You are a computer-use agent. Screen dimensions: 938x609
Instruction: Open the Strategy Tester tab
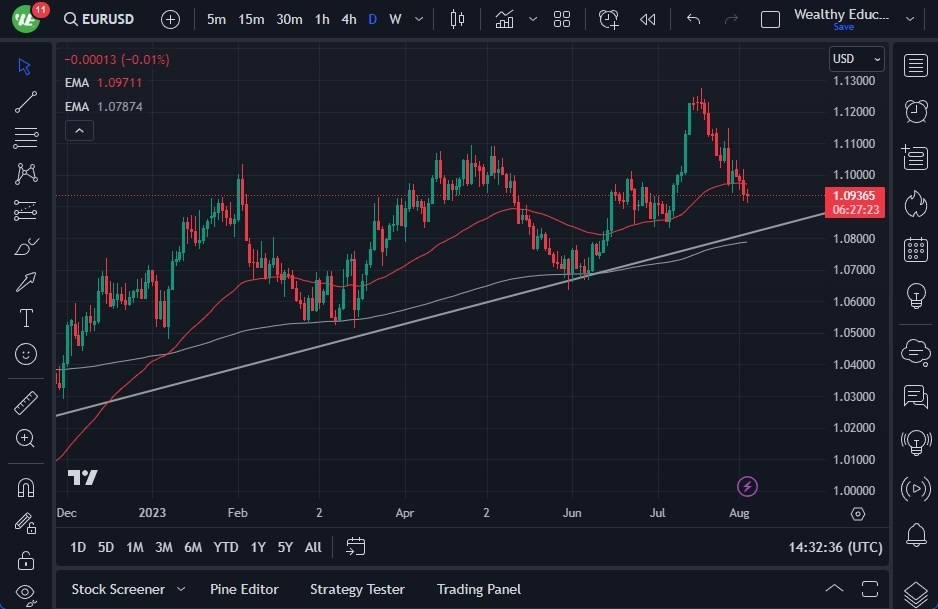(x=357, y=589)
